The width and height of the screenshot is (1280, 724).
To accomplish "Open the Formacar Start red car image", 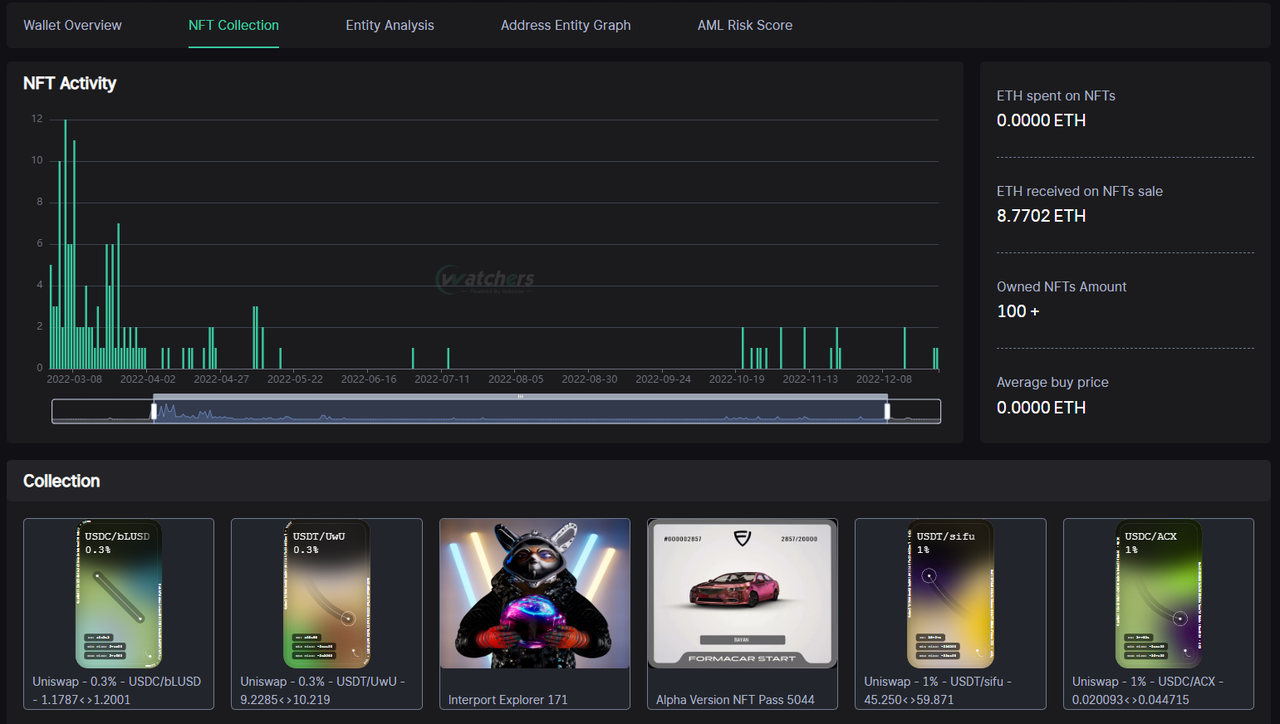I will [743, 594].
